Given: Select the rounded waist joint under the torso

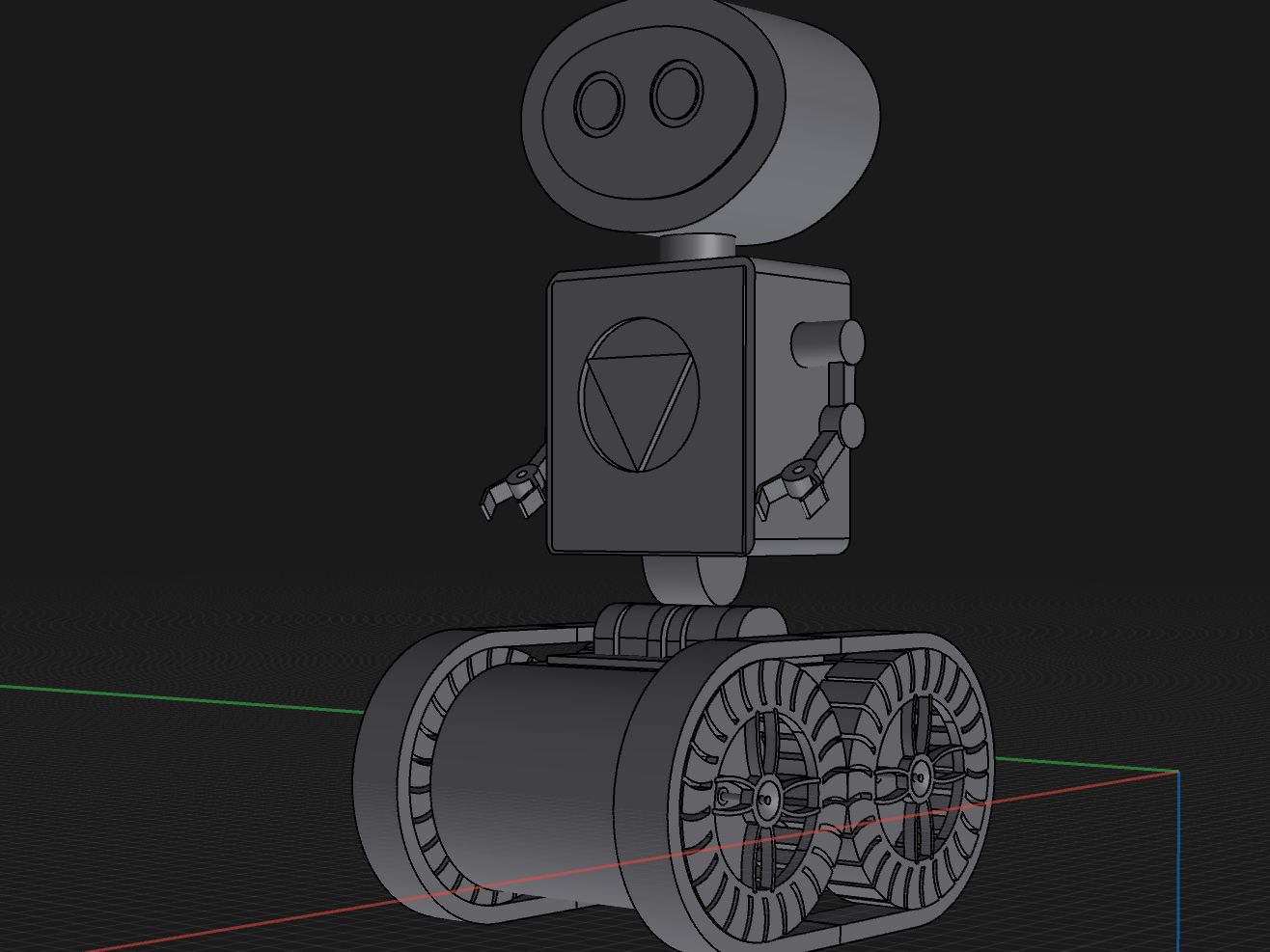Looking at the screenshot, I should pos(694,581).
